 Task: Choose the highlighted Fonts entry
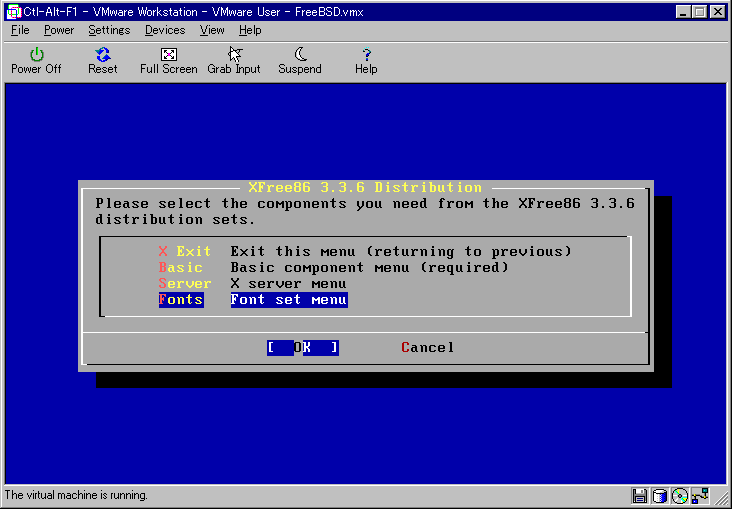click(181, 299)
